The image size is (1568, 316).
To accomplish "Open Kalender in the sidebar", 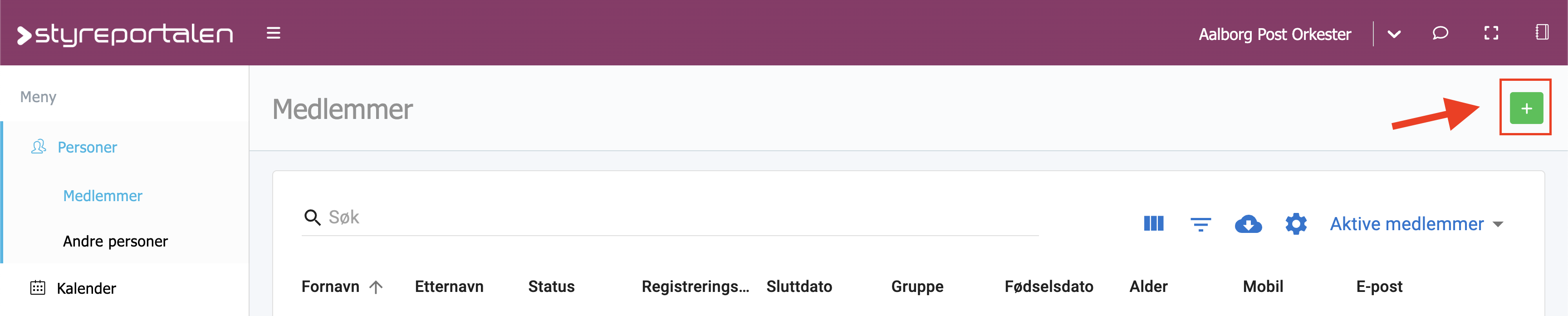I will (x=86, y=288).
